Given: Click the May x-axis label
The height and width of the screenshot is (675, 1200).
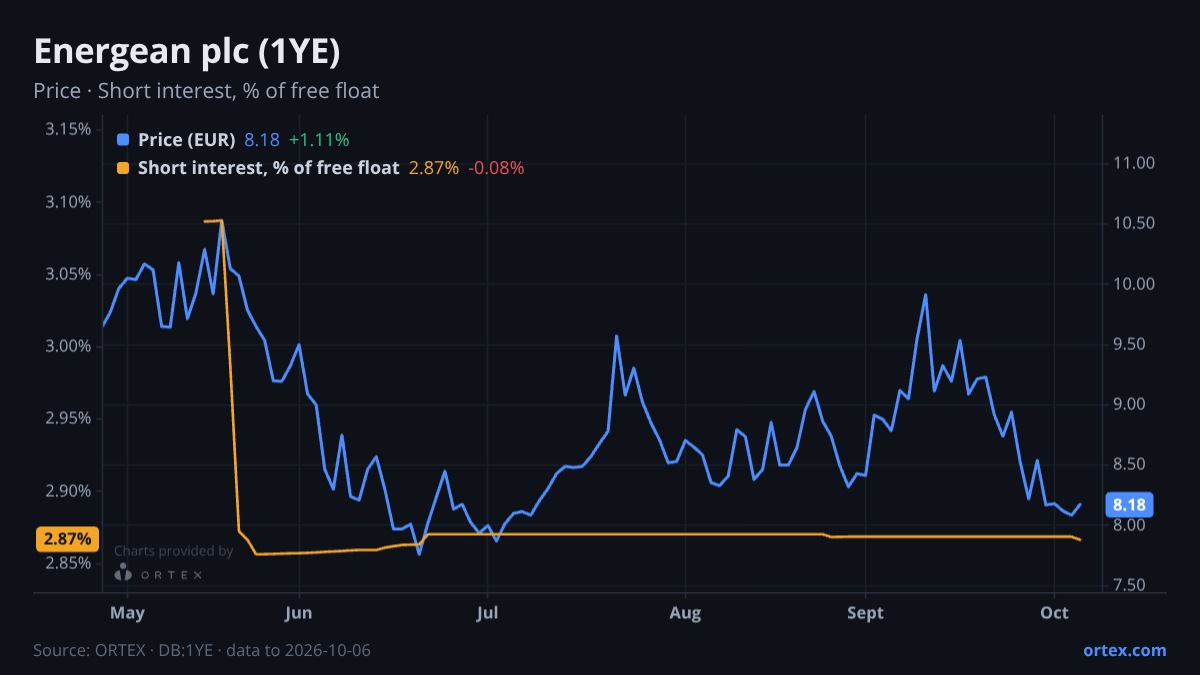Looking at the screenshot, I should click(127, 613).
